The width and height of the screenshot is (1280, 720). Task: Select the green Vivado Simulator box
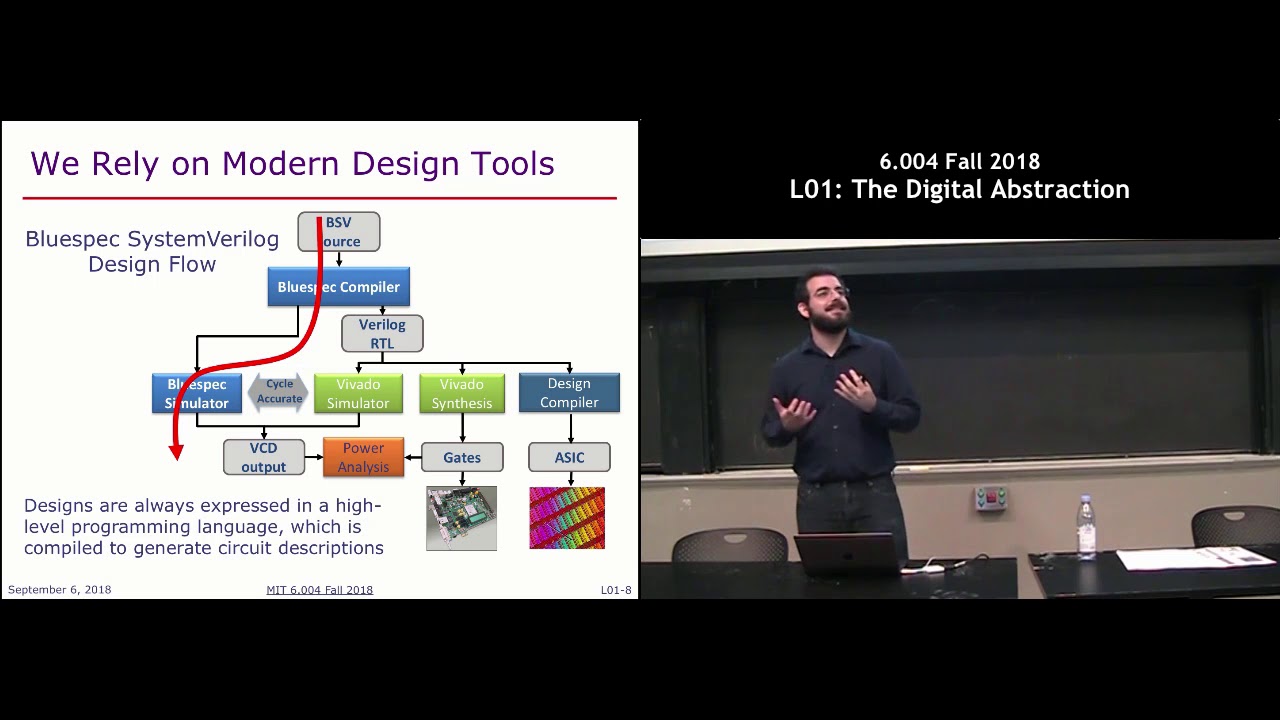coord(358,394)
